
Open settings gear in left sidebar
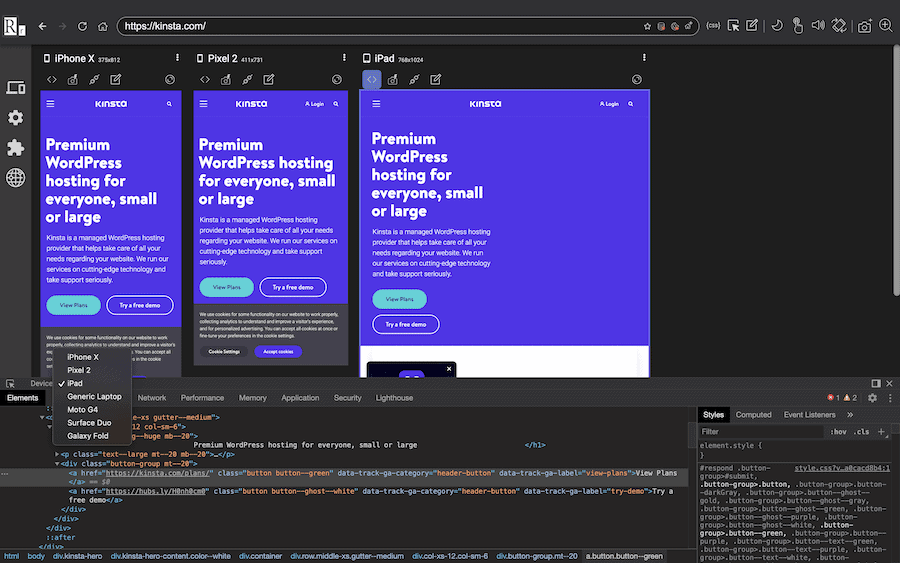pos(15,118)
